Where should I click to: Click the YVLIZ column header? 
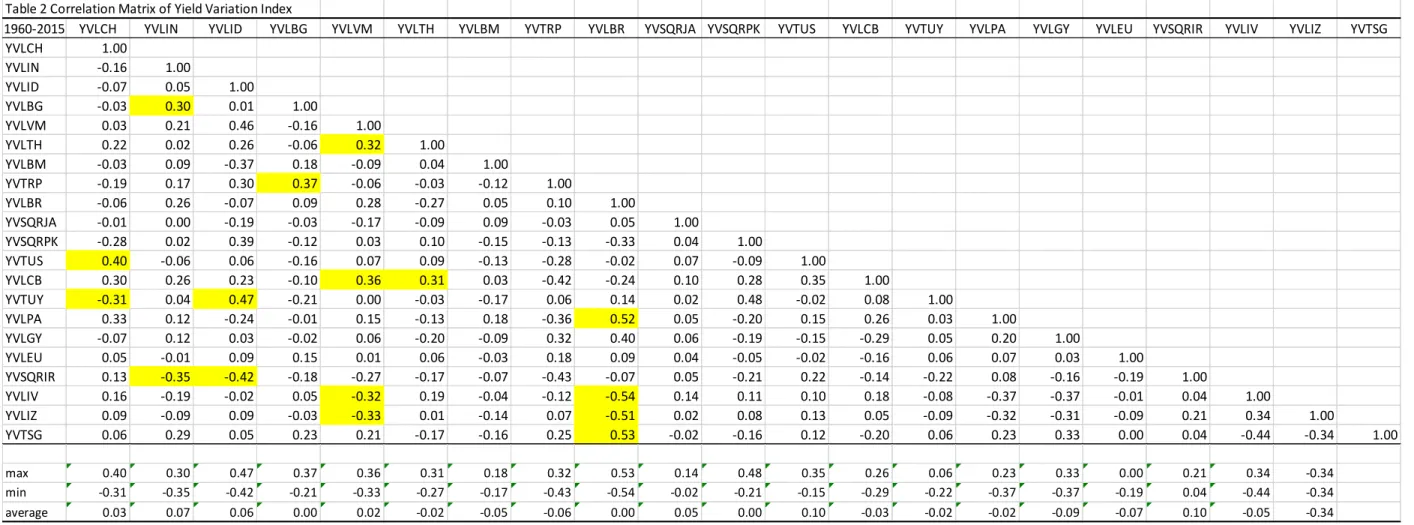coord(1304,28)
